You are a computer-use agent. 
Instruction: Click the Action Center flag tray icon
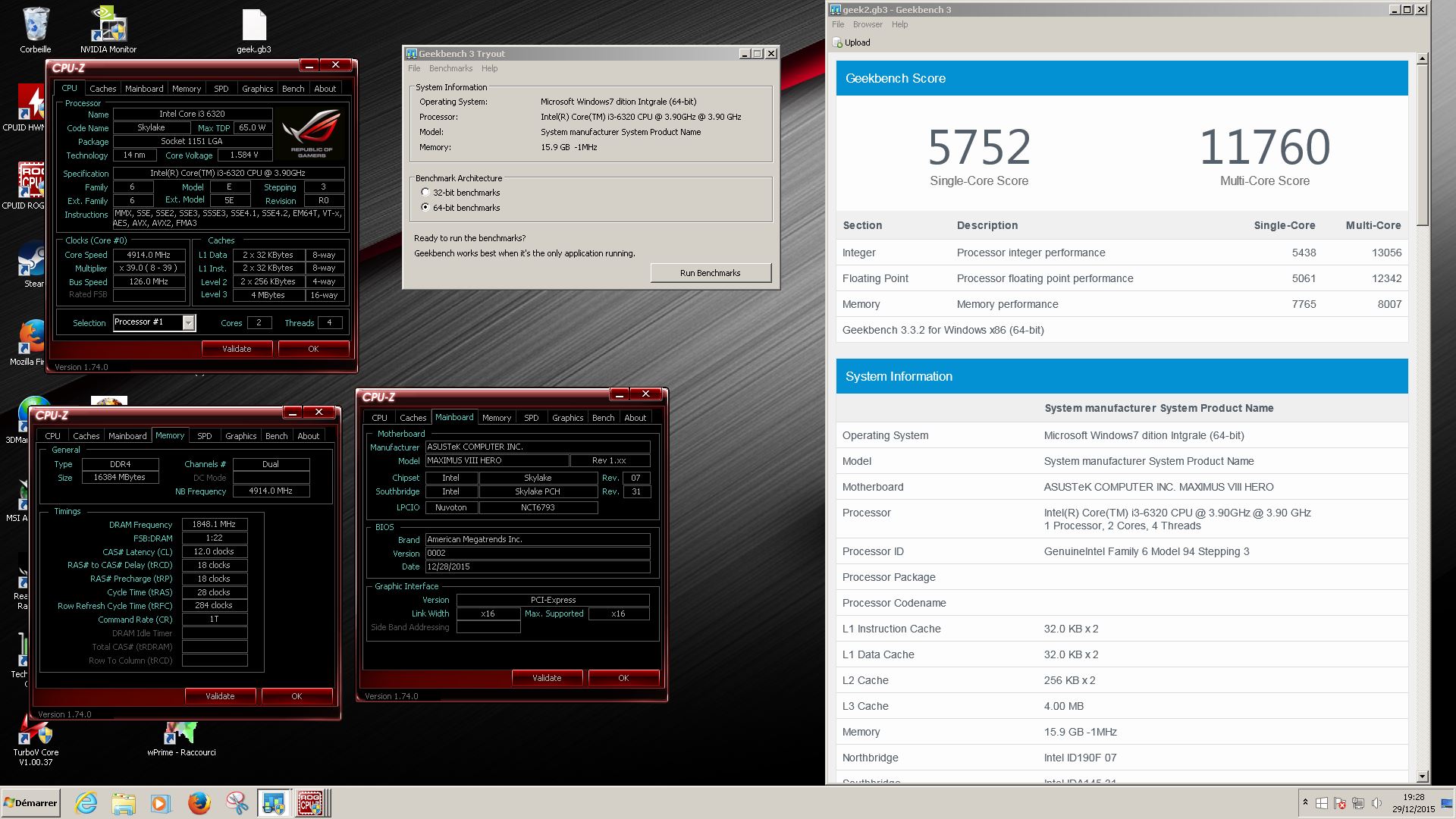1340,803
